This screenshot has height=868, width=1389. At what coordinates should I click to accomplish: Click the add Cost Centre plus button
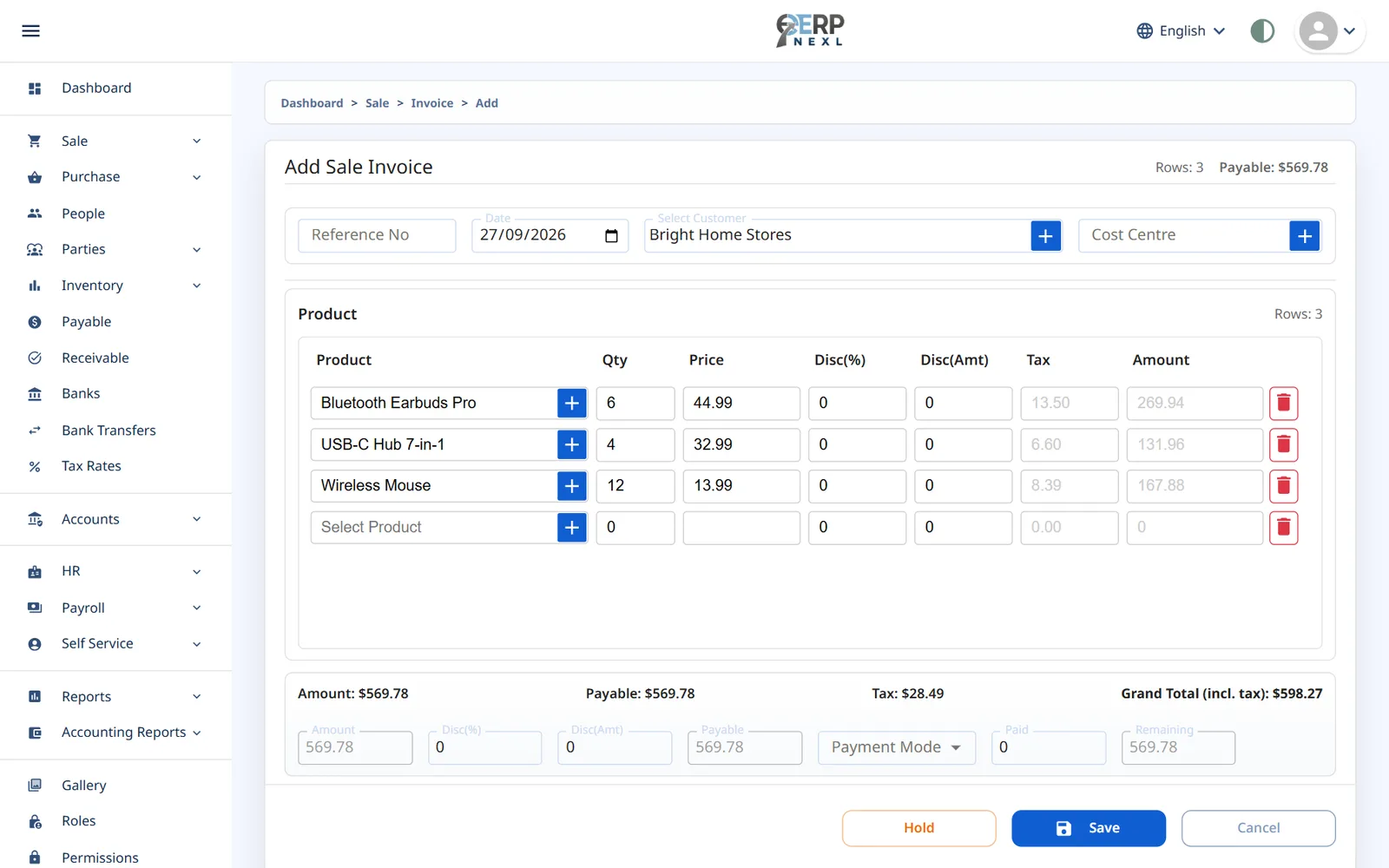point(1305,236)
